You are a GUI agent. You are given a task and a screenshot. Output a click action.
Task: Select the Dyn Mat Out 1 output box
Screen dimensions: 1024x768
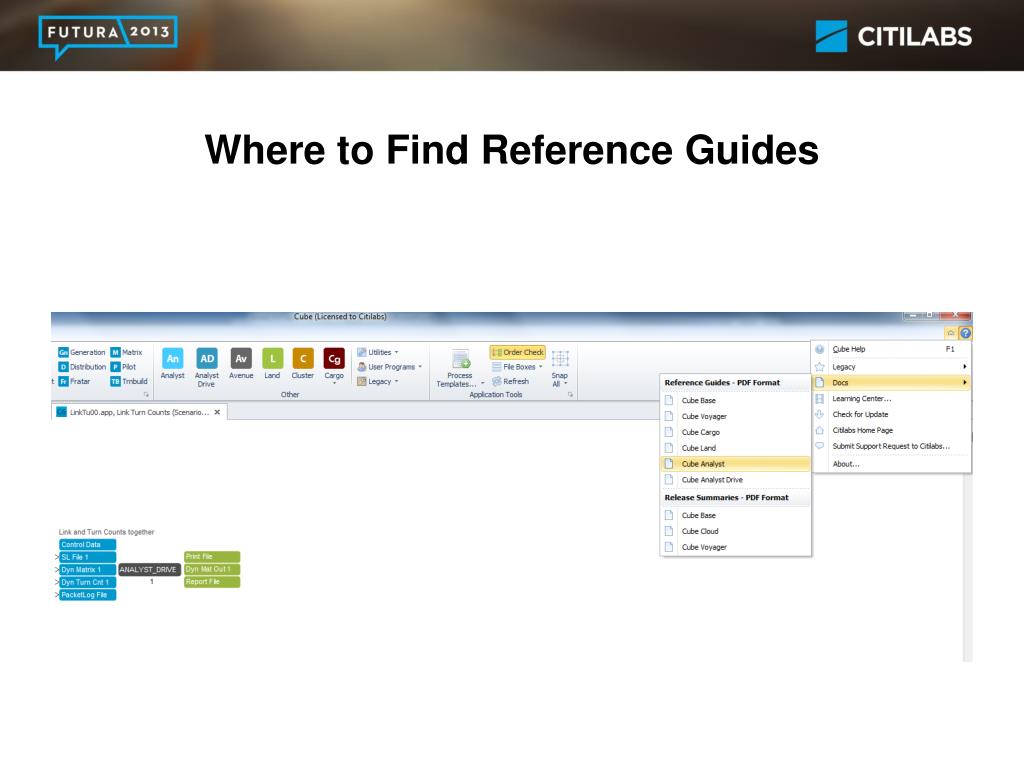point(212,569)
